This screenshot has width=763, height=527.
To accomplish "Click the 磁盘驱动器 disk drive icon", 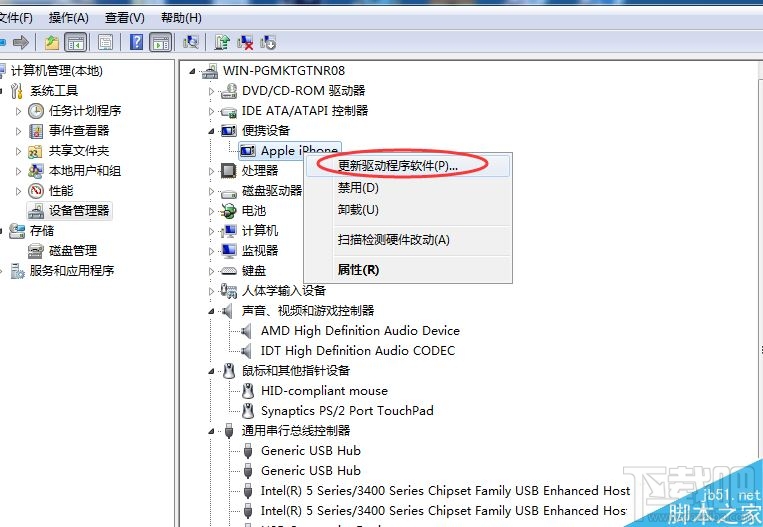I will coord(228,193).
